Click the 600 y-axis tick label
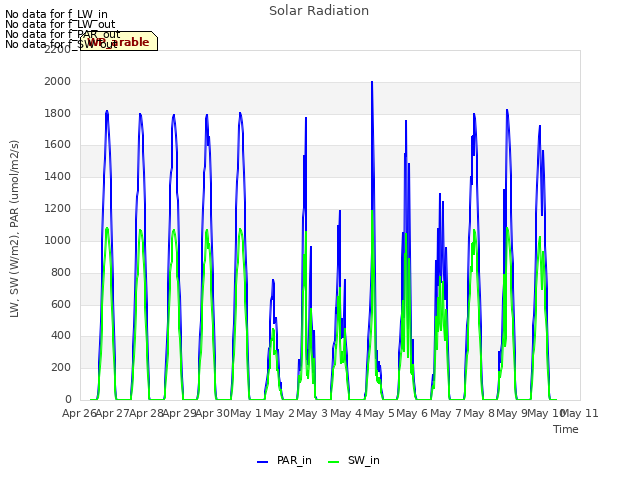 tap(61, 304)
